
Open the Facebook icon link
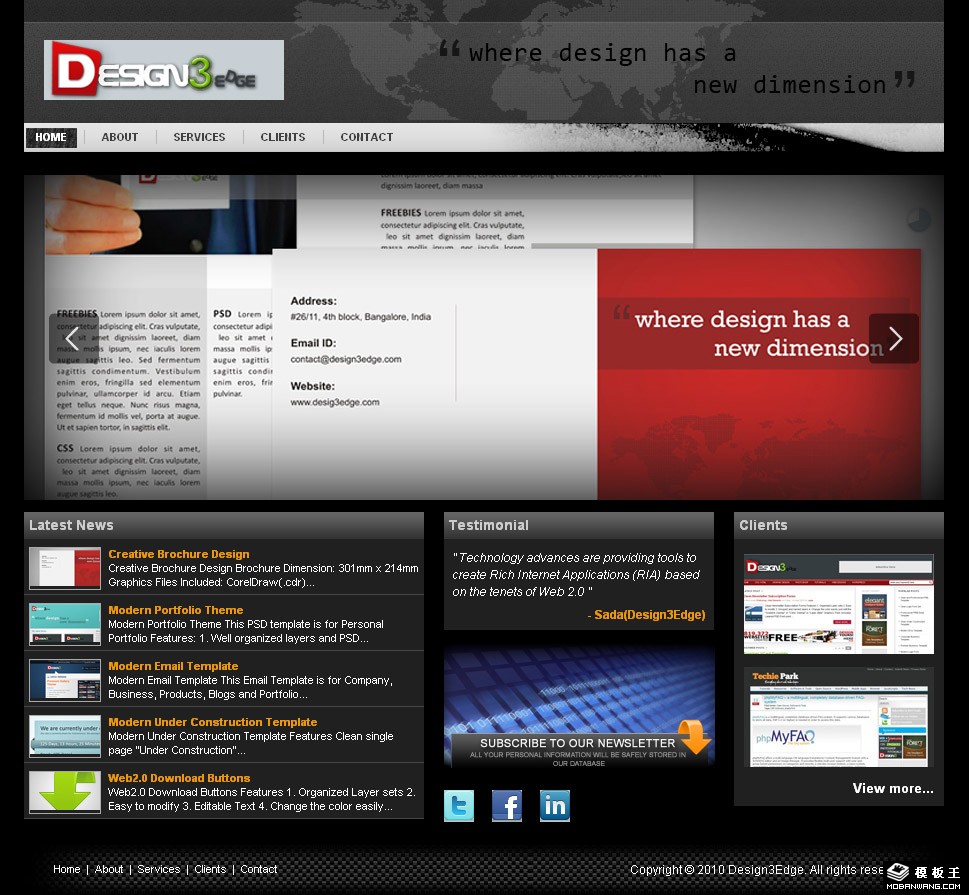(x=507, y=805)
